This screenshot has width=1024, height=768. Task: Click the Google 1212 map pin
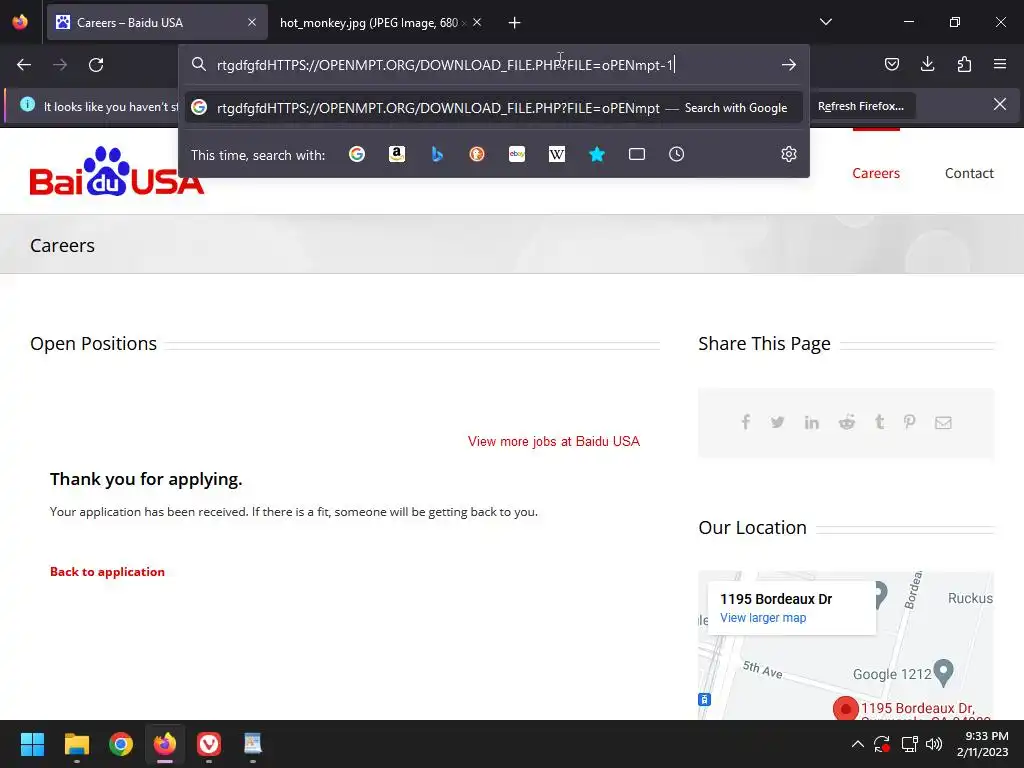click(x=943, y=671)
